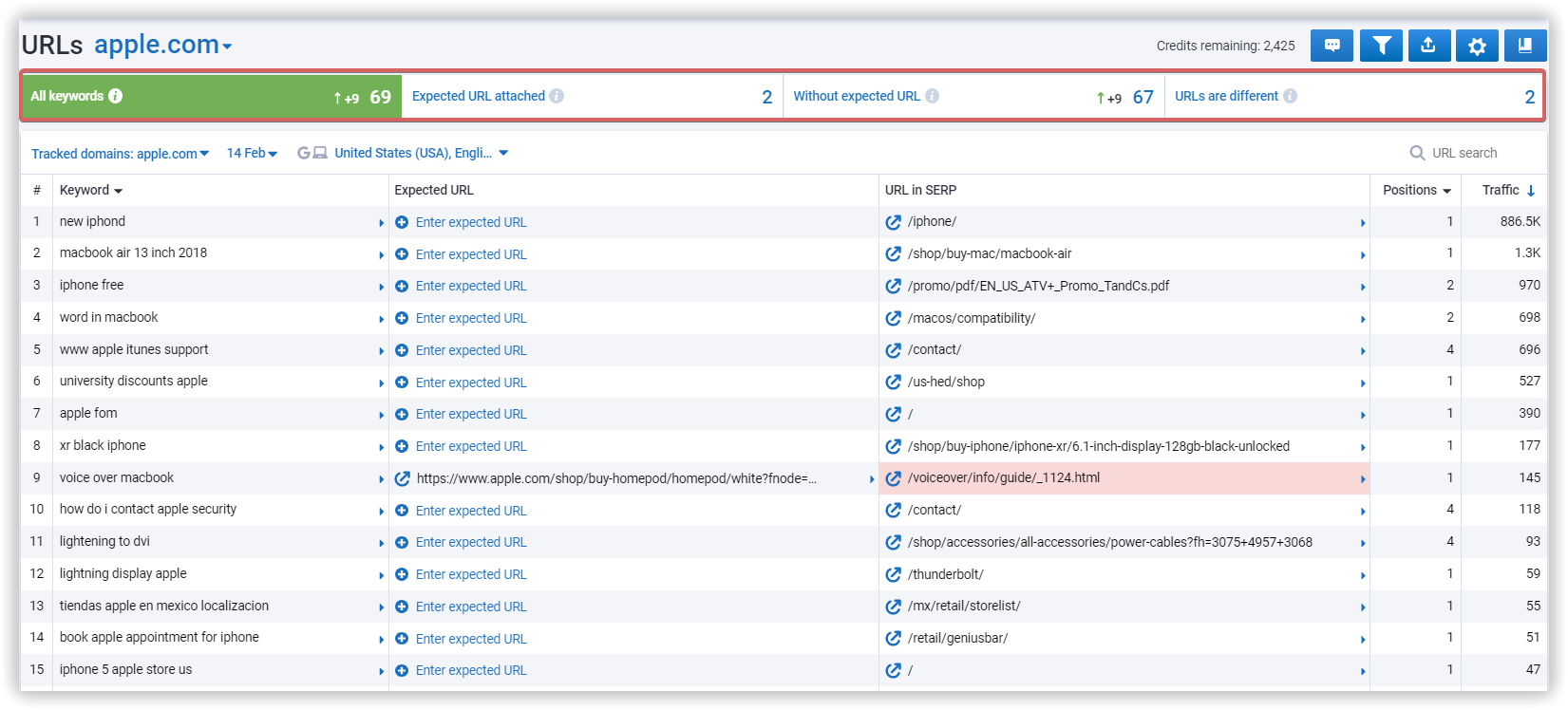Show info icon for URLs are different

coord(1290,96)
